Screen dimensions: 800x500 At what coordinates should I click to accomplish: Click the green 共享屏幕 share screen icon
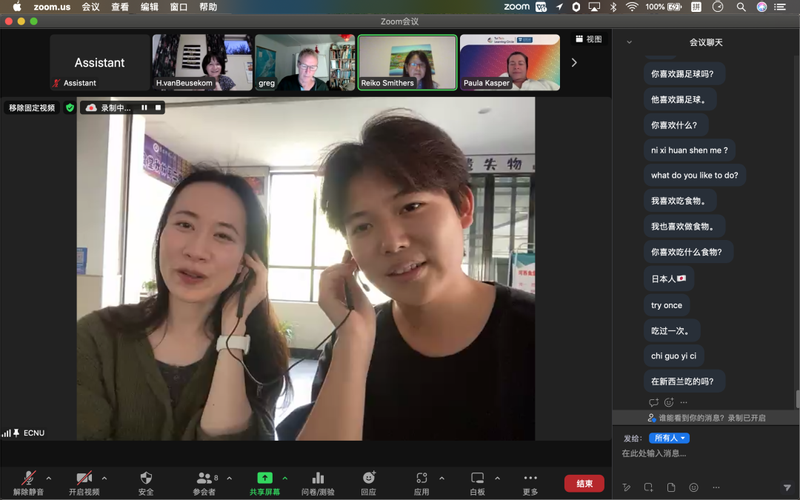265,478
